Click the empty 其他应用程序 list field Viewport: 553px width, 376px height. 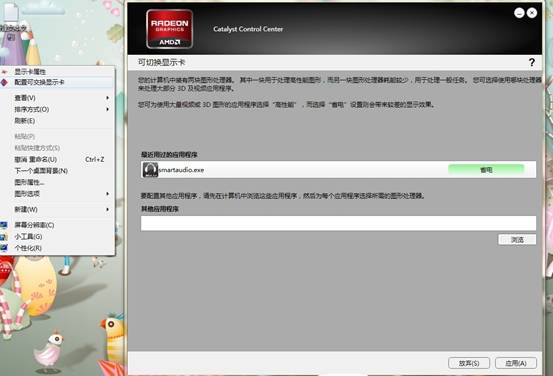[338, 223]
